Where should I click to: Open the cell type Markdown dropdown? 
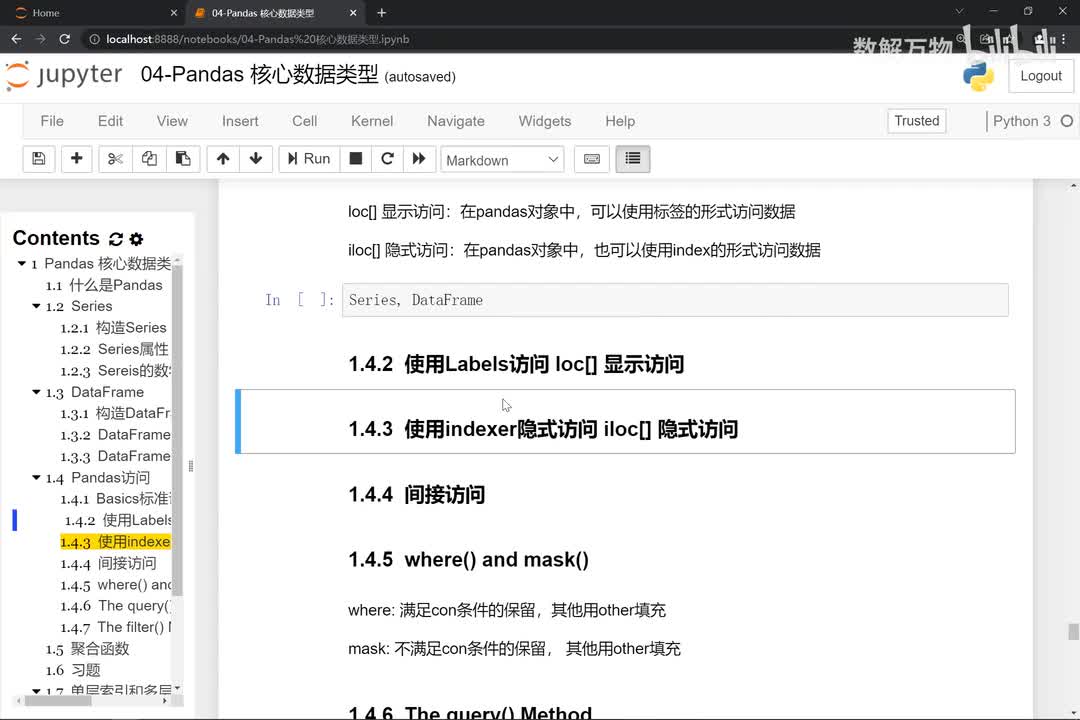(502, 161)
